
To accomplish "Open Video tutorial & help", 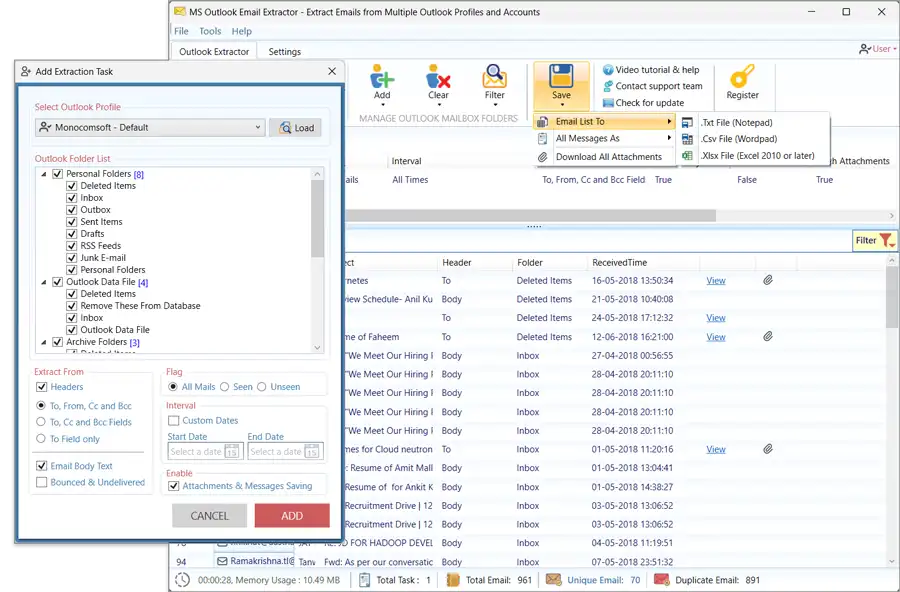I will [x=651, y=69].
